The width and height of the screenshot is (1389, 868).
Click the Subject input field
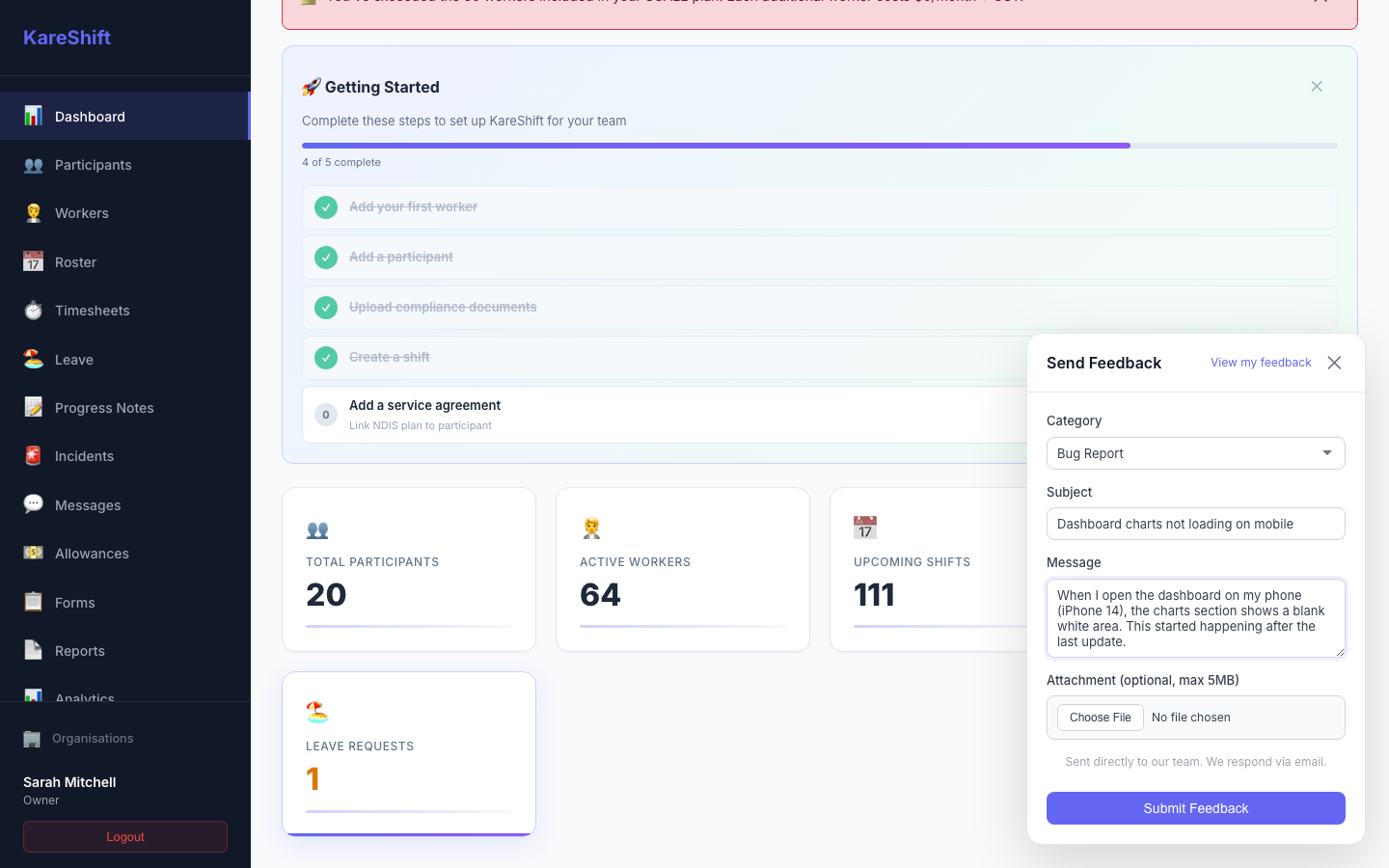point(1196,524)
